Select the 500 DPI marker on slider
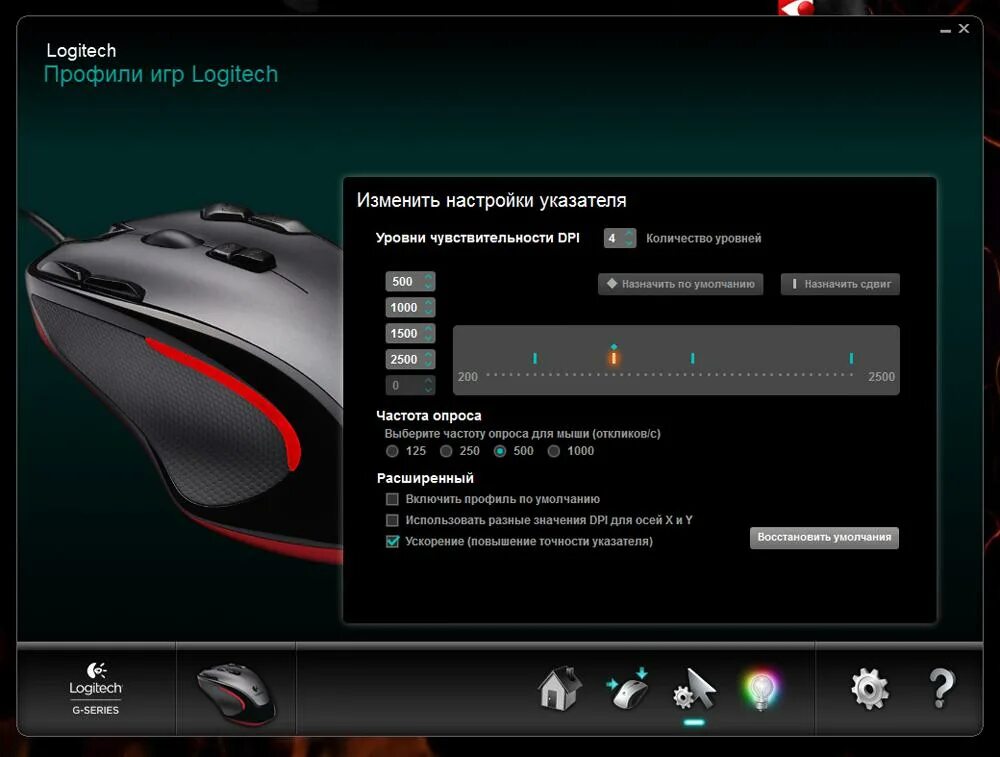 (x=535, y=358)
